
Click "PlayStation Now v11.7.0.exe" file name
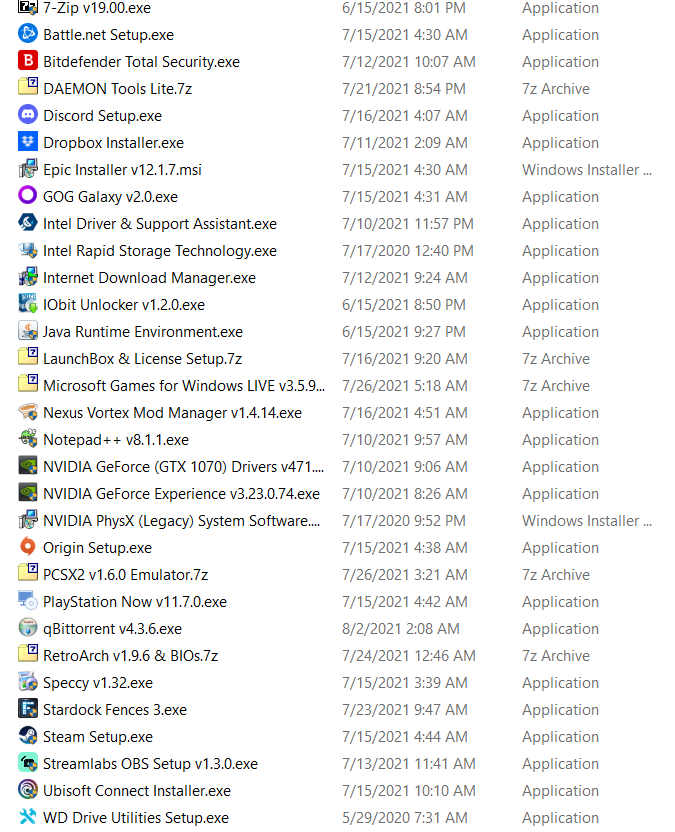[x=135, y=602]
